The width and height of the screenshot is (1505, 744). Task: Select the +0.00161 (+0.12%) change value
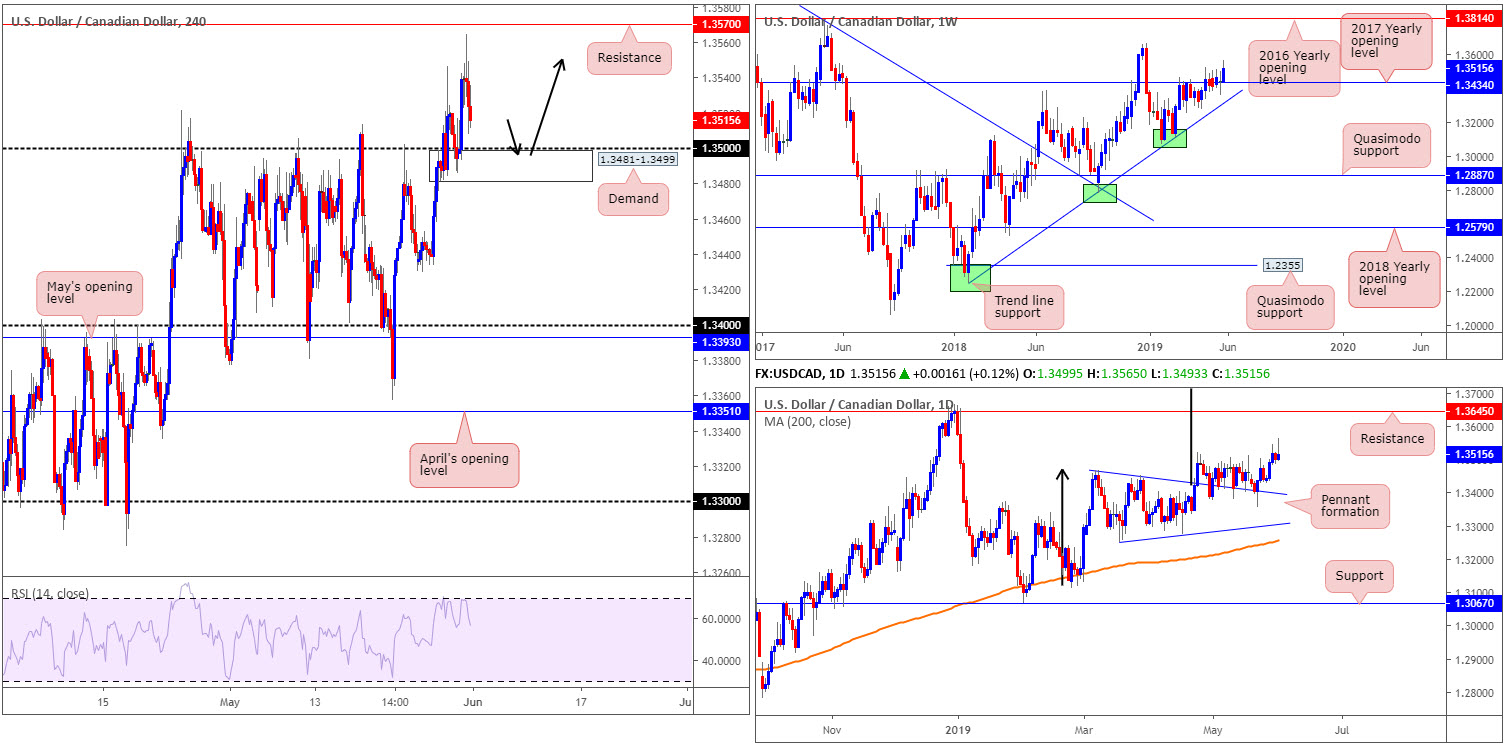pyautogui.click(x=967, y=373)
